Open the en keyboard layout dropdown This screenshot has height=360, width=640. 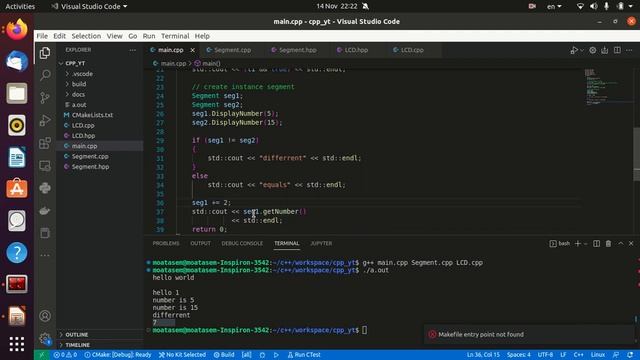coord(554,7)
